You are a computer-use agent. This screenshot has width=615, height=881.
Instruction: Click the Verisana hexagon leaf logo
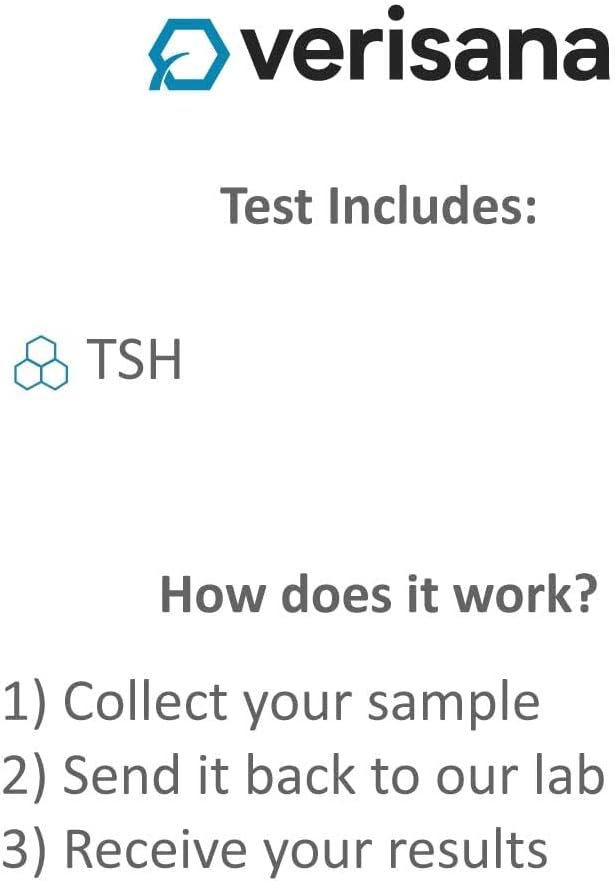click(x=189, y=56)
